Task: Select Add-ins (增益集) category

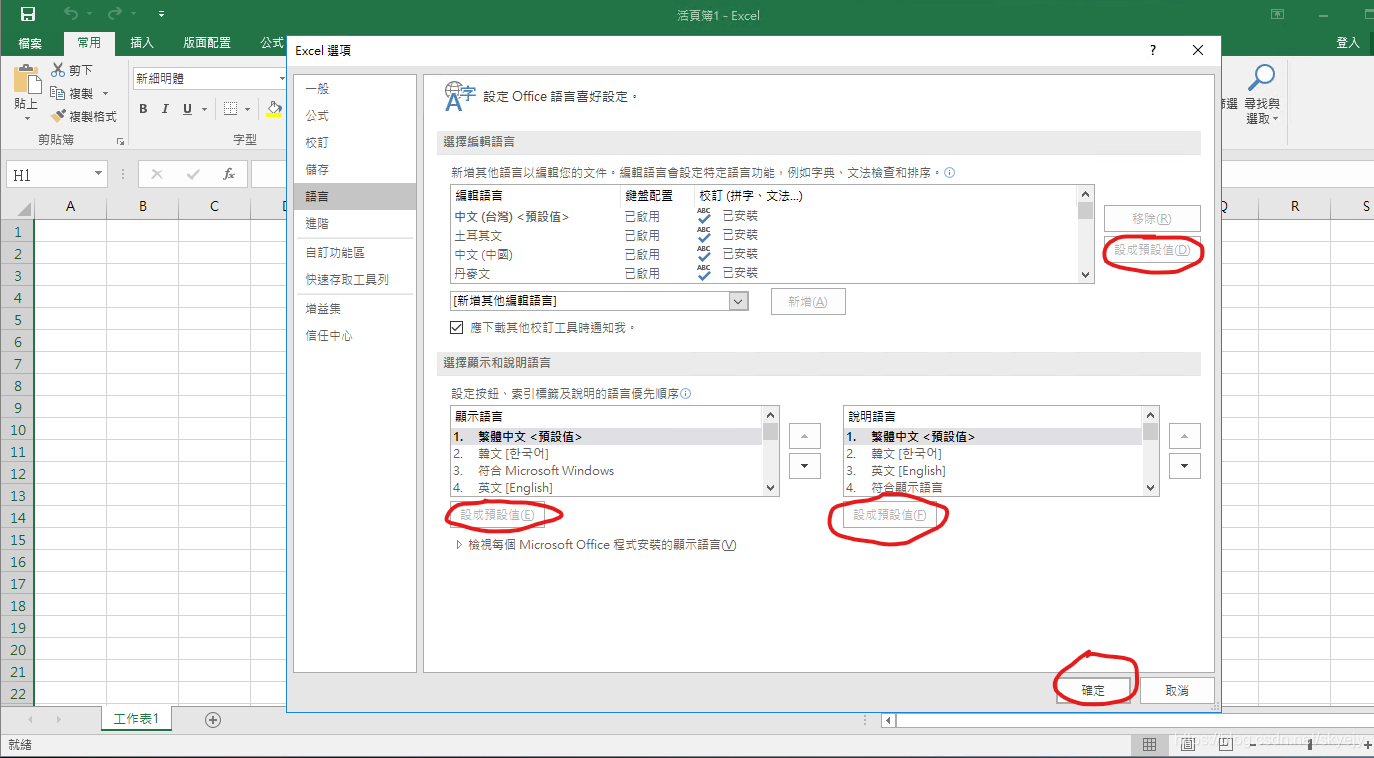Action: pos(354,309)
